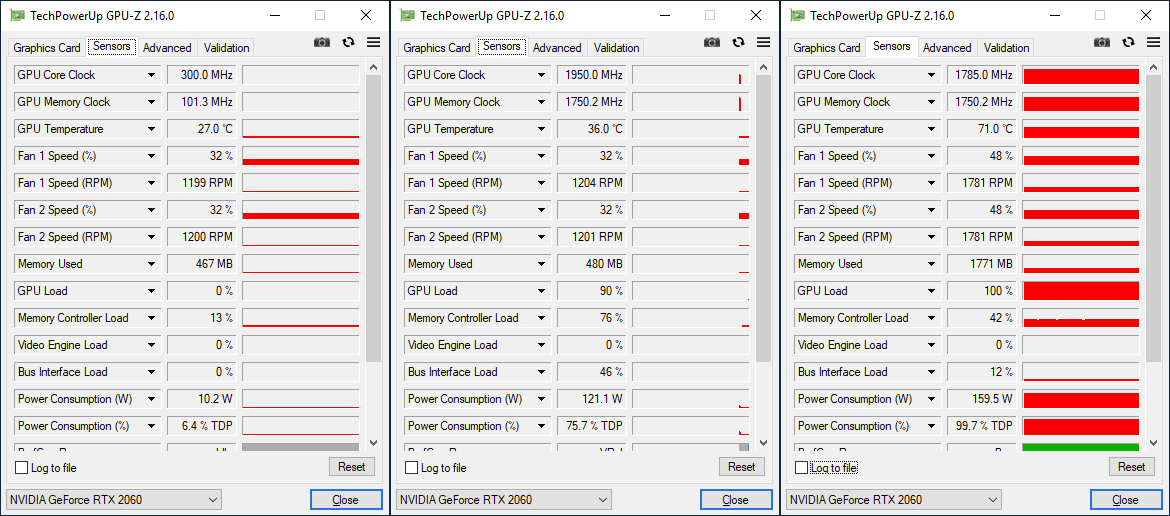Click the screenshot camera icon in left window
Viewport: 1170px width, 516px height.
click(321, 42)
